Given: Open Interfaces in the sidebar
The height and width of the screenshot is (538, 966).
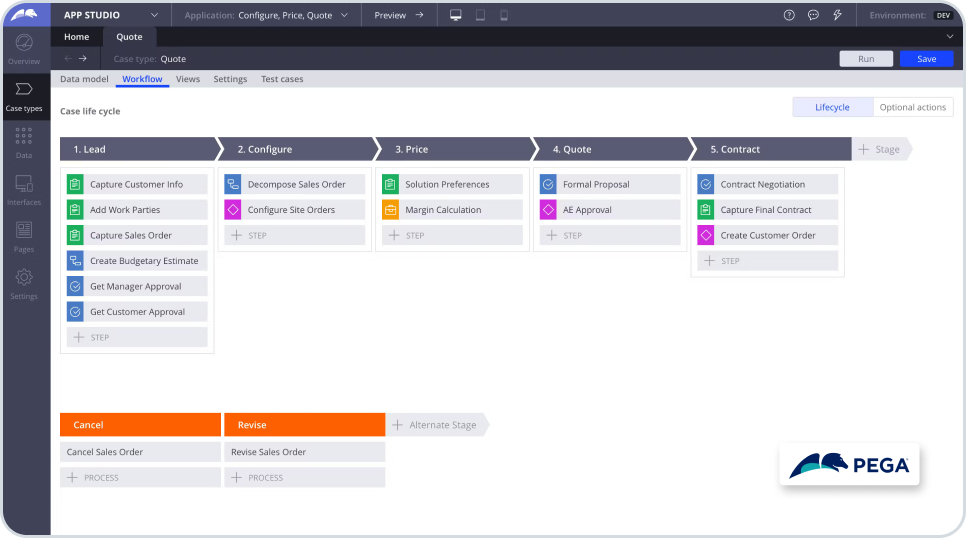Looking at the screenshot, I should point(24,189).
